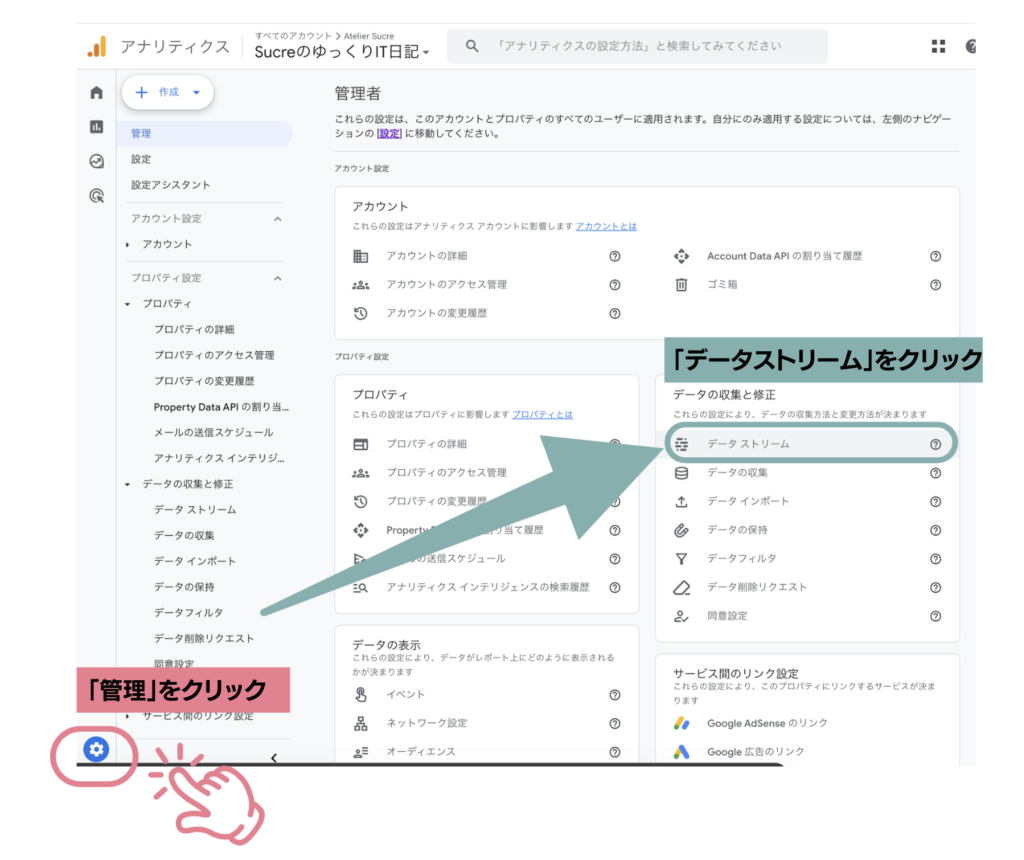Click the Home icon in left rail
This screenshot has height=860, width=1024.
click(97, 93)
